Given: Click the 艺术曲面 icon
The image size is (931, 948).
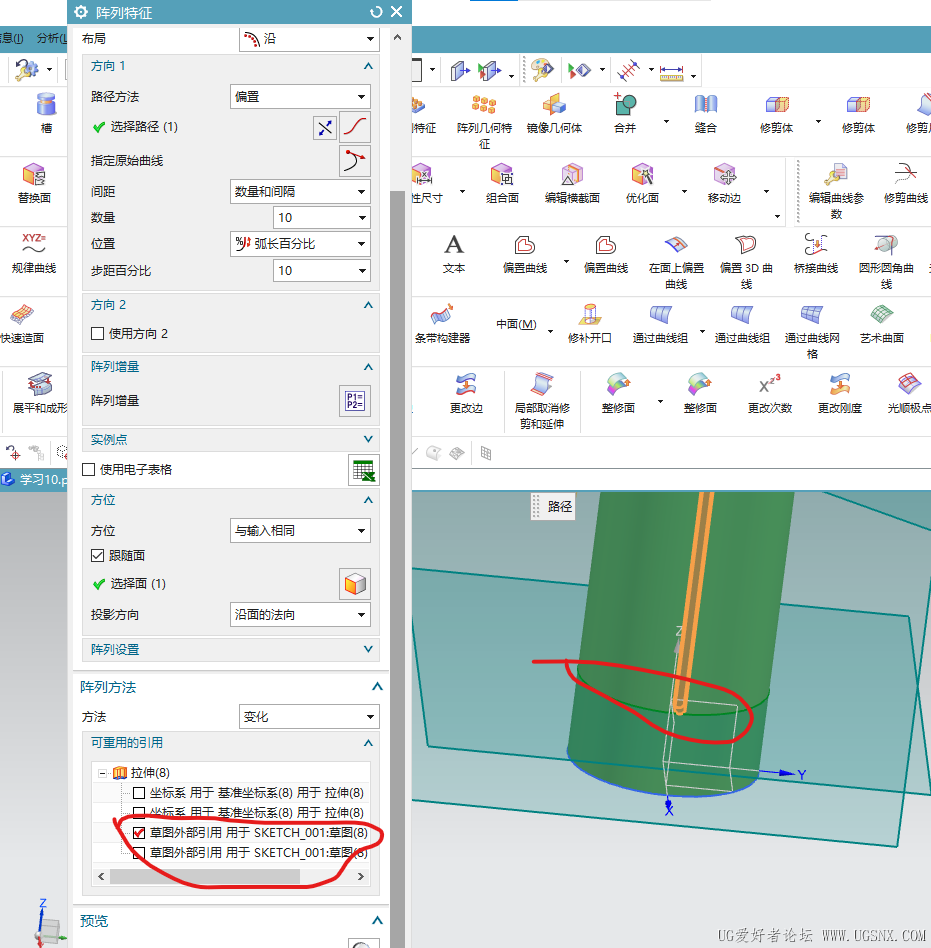Looking at the screenshot, I should point(881,314).
